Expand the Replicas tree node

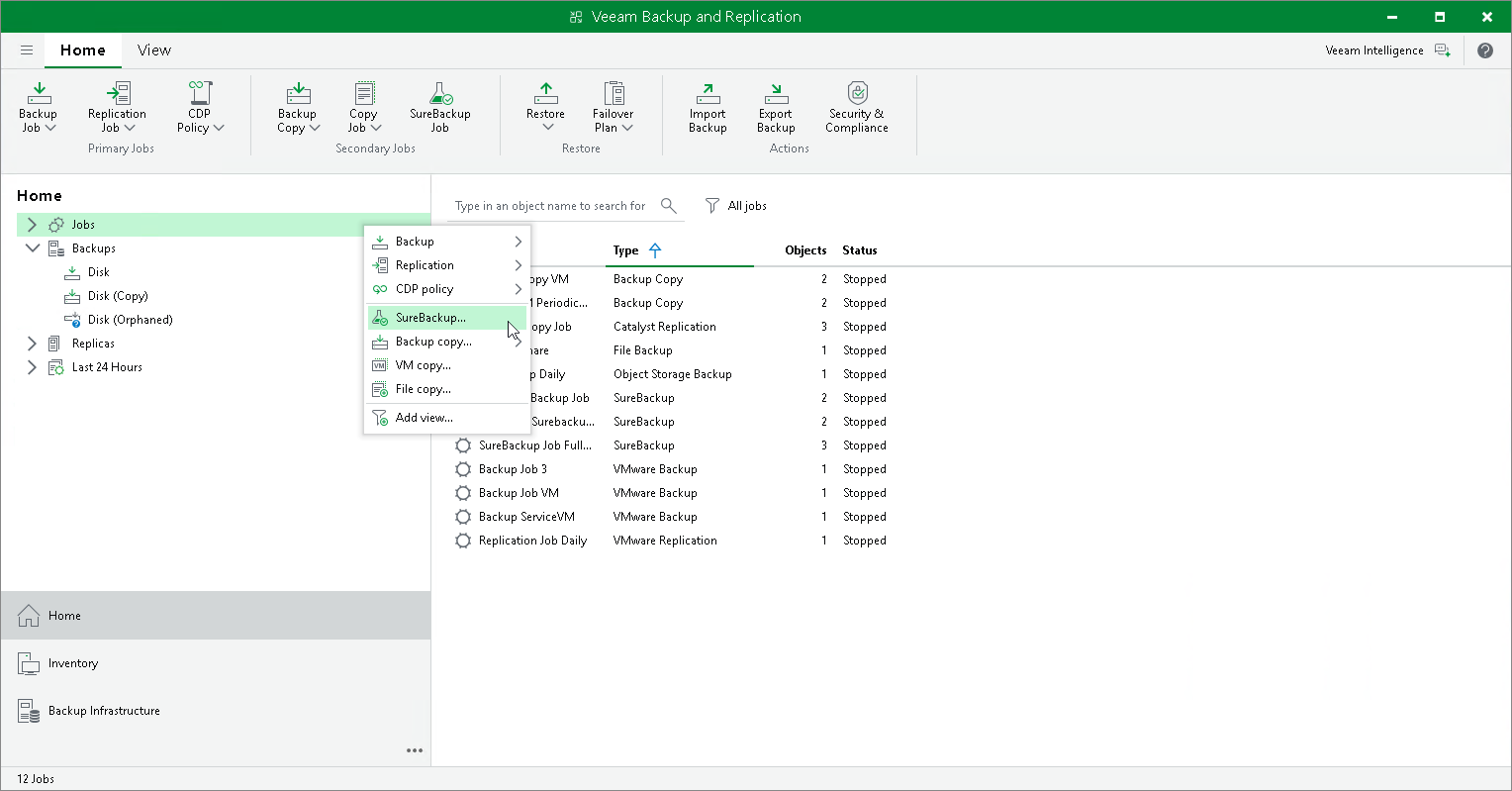tap(32, 344)
